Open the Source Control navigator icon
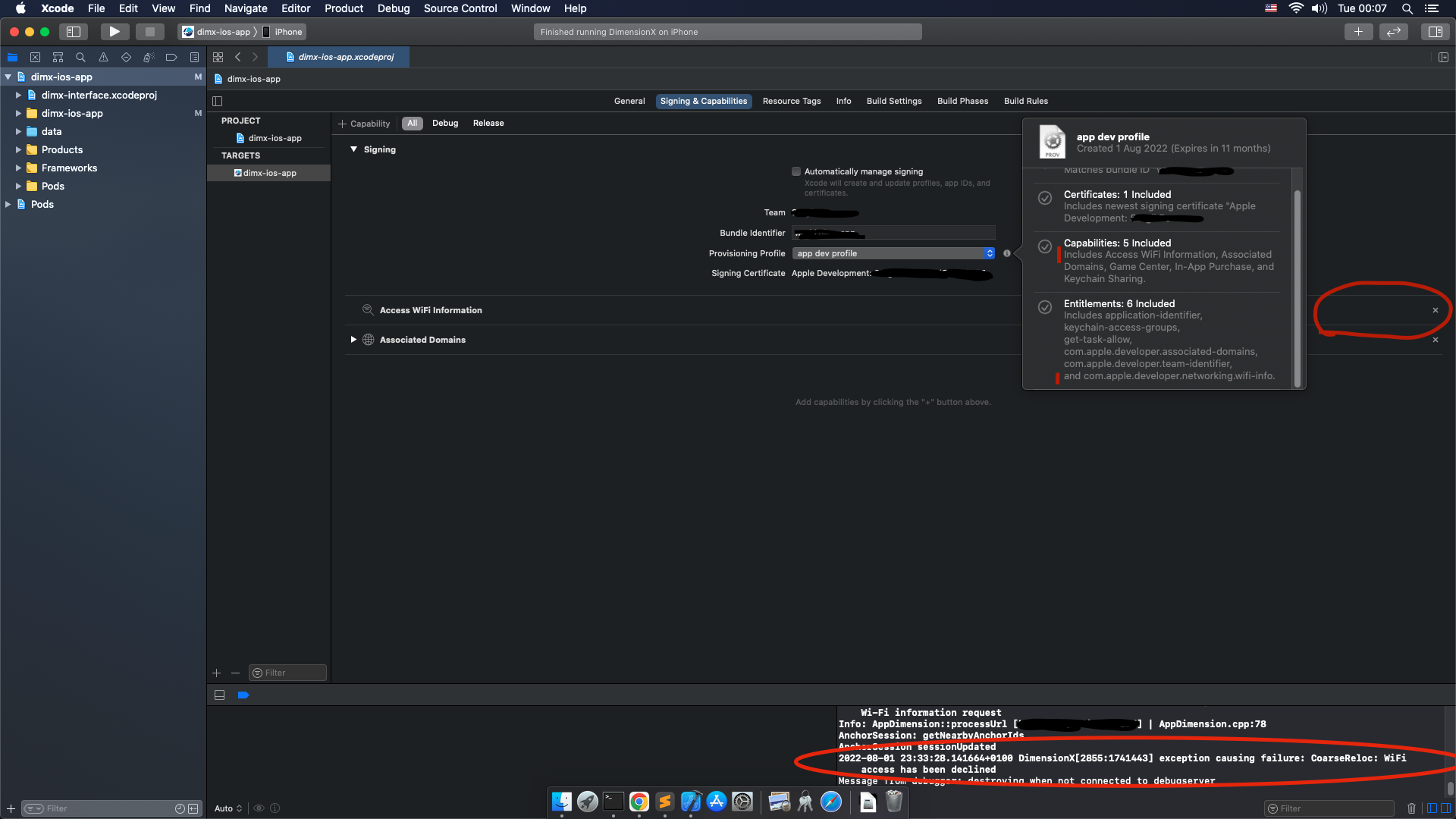This screenshot has height=819, width=1456. 35,57
